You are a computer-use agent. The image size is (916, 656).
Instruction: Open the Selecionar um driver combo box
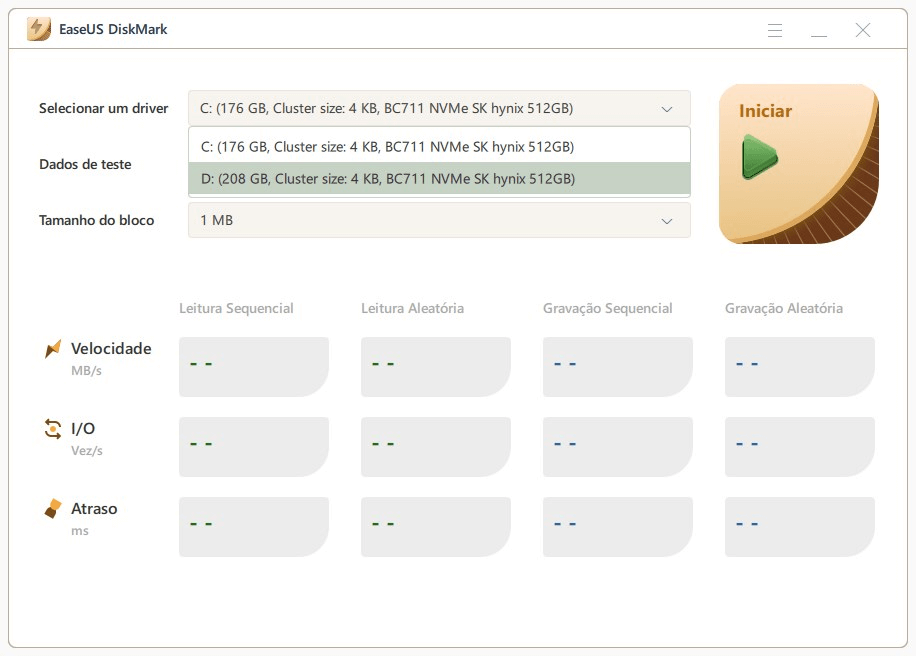439,108
